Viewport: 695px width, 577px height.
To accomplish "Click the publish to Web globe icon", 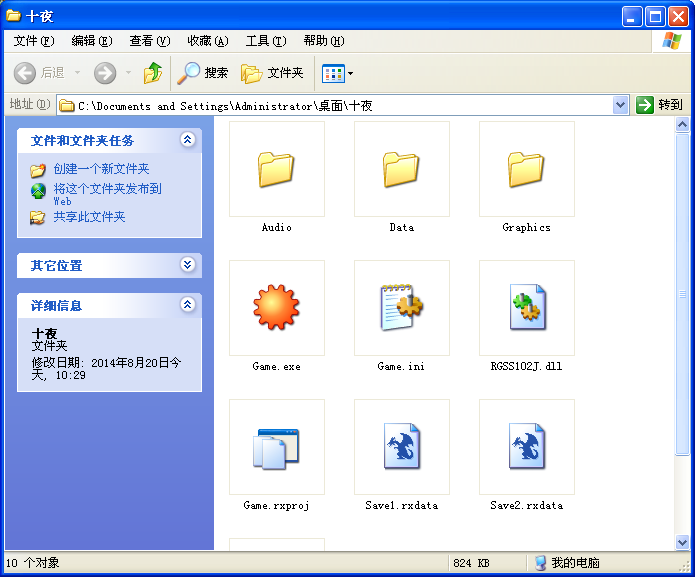I will pyautogui.click(x=38, y=191).
